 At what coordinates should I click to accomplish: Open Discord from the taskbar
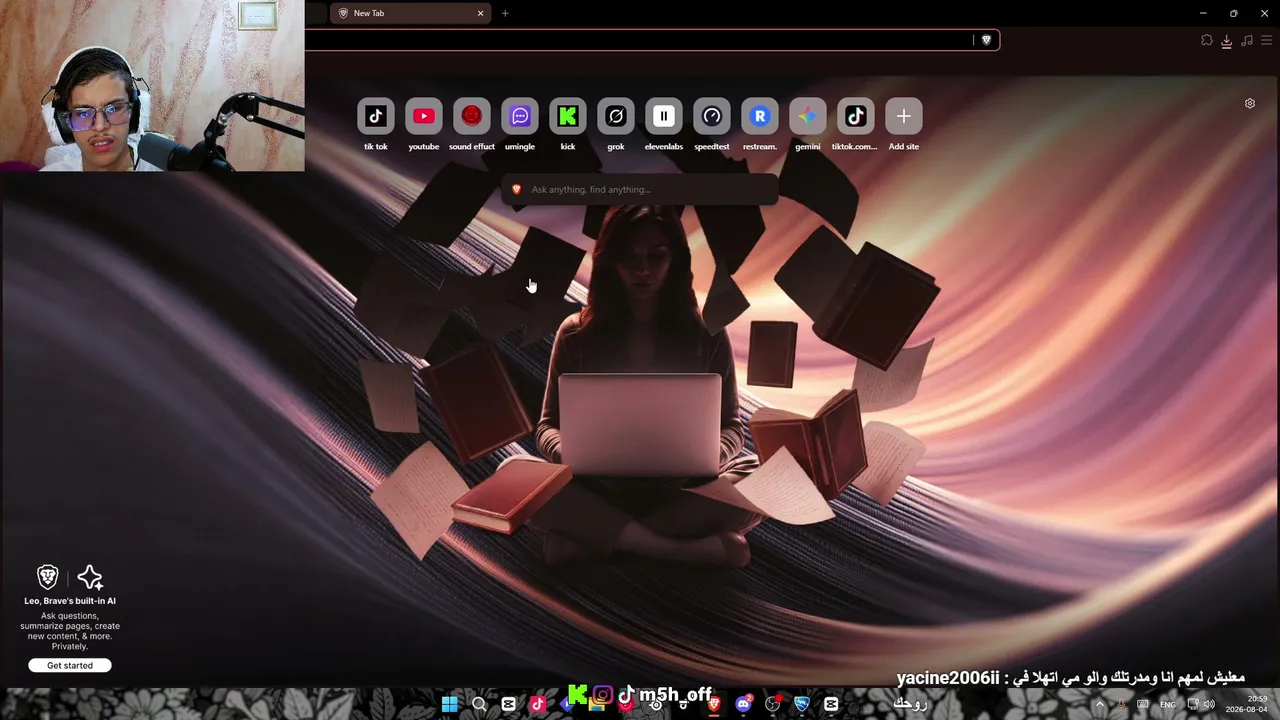pos(743,704)
